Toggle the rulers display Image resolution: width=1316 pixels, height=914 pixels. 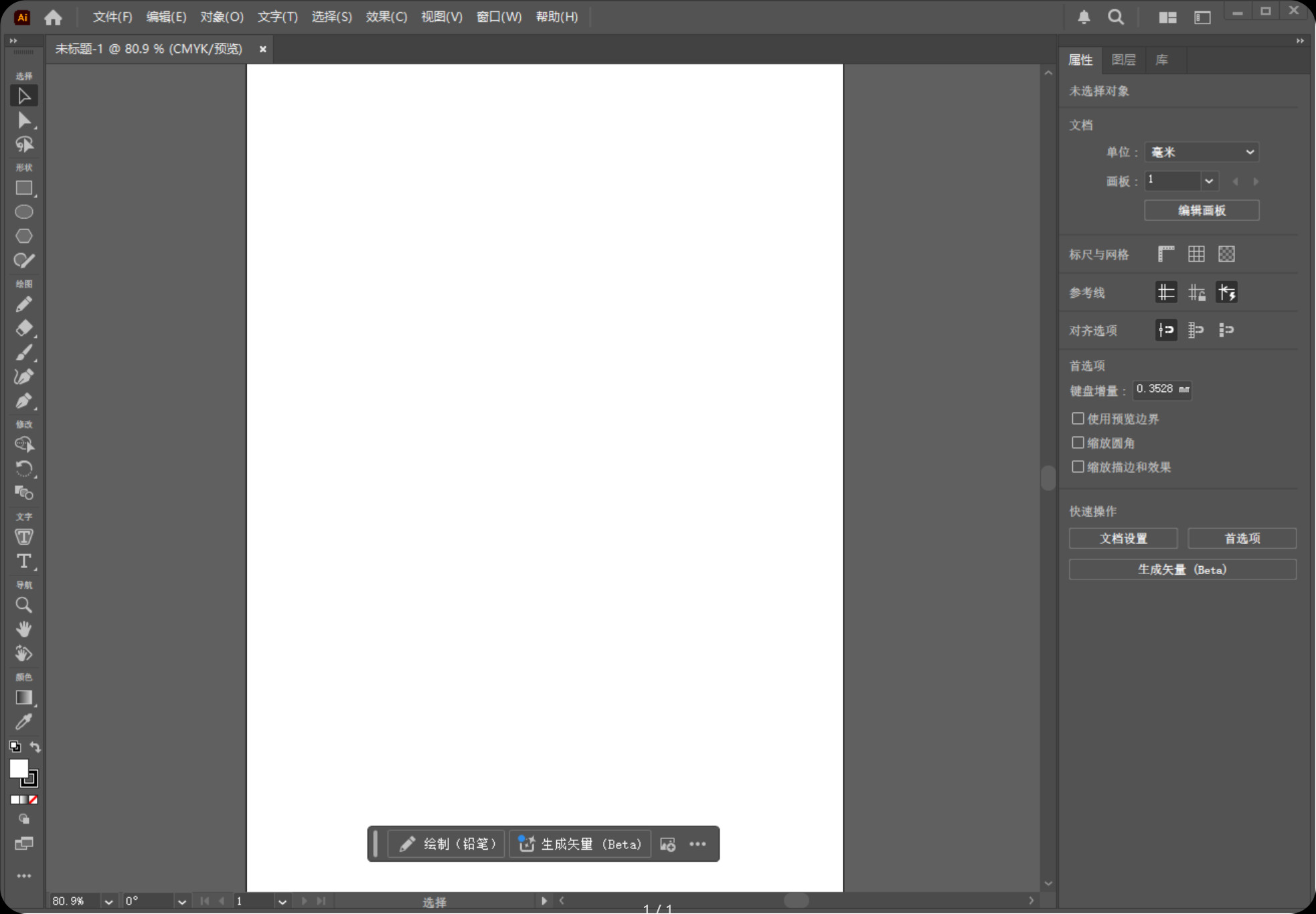coord(1166,254)
